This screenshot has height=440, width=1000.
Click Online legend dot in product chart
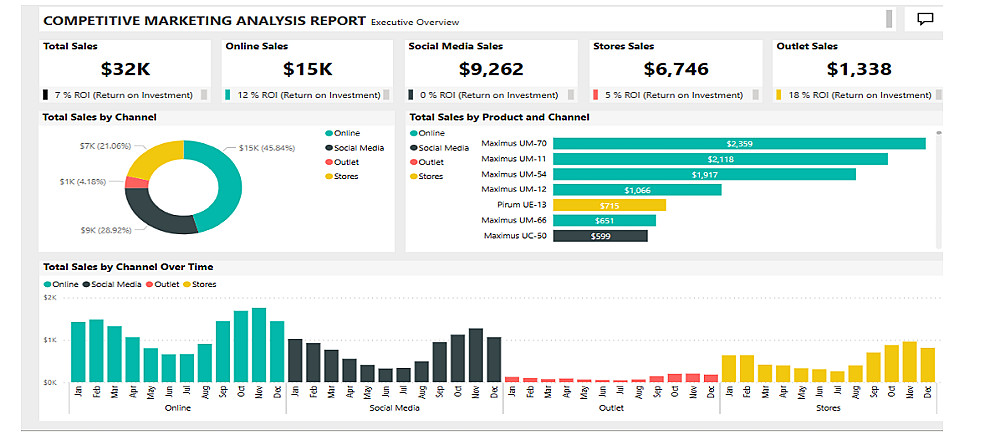coord(413,133)
